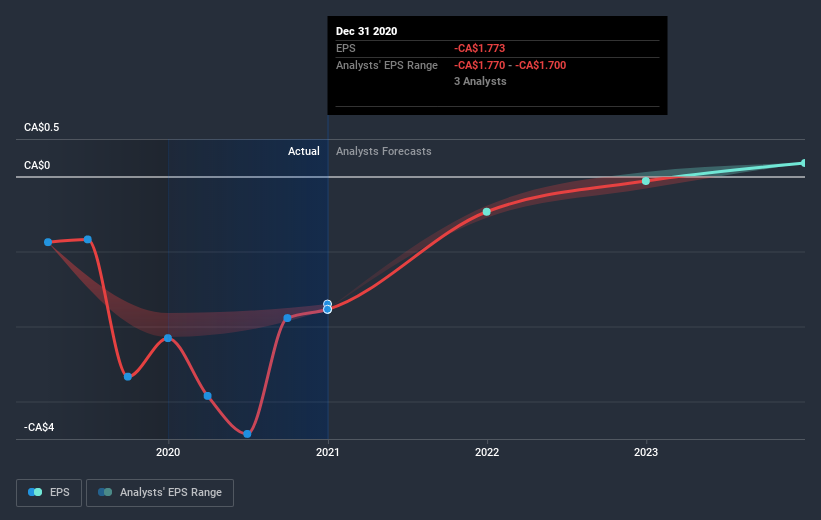Click the 2022 x-axis label
This screenshot has height=520, width=821.
click(486, 452)
